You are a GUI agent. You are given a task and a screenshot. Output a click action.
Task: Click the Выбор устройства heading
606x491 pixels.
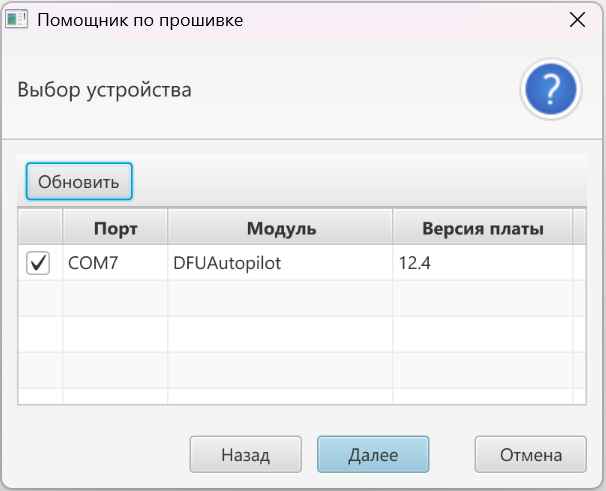[x=104, y=90]
